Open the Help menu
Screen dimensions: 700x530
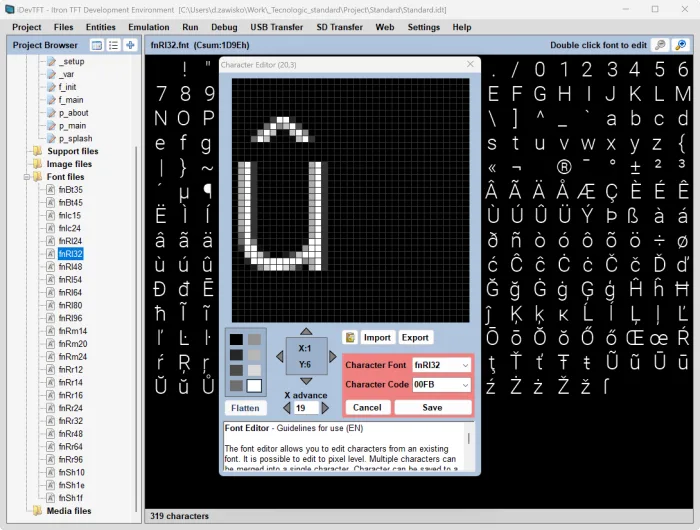[462, 27]
